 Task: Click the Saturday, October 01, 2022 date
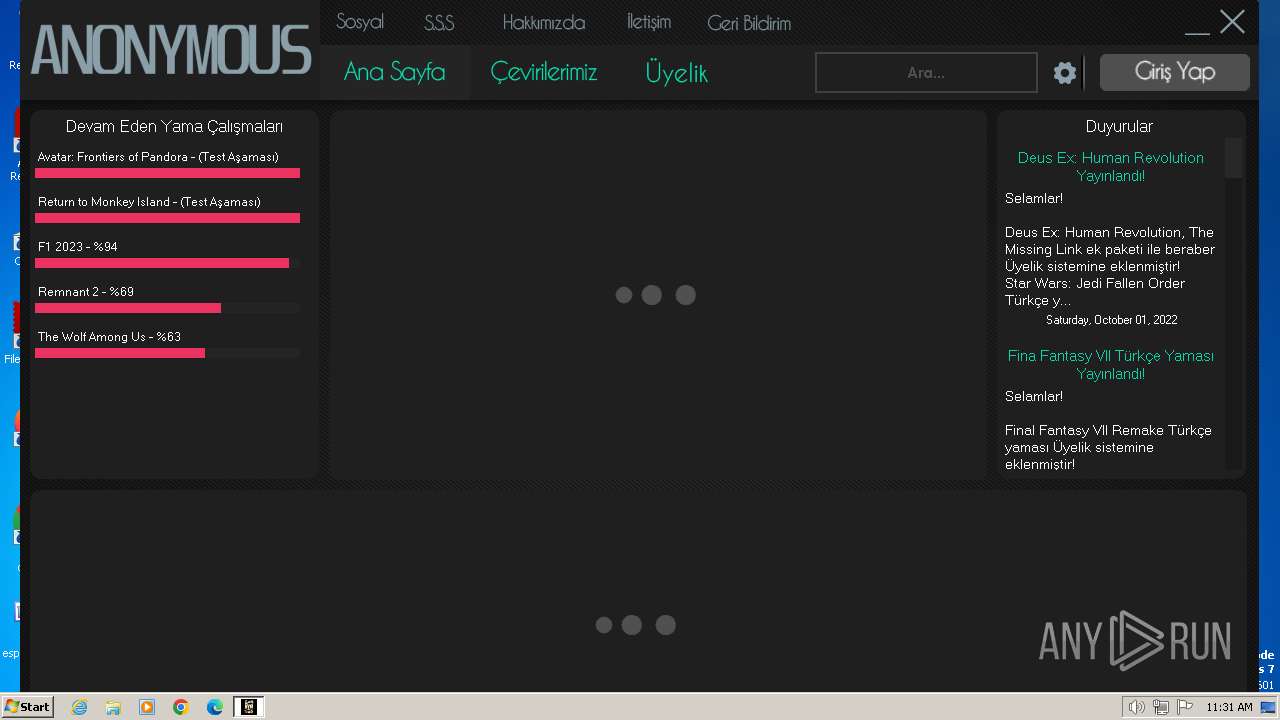click(x=1111, y=320)
